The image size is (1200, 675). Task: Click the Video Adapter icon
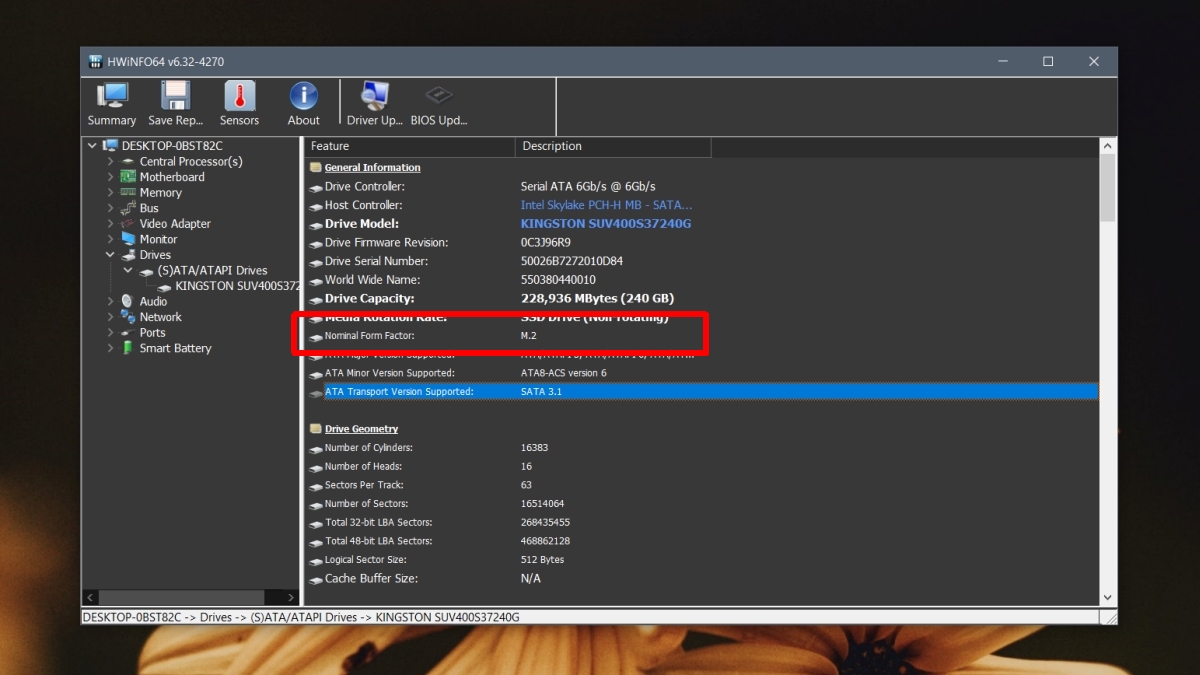[x=129, y=224]
